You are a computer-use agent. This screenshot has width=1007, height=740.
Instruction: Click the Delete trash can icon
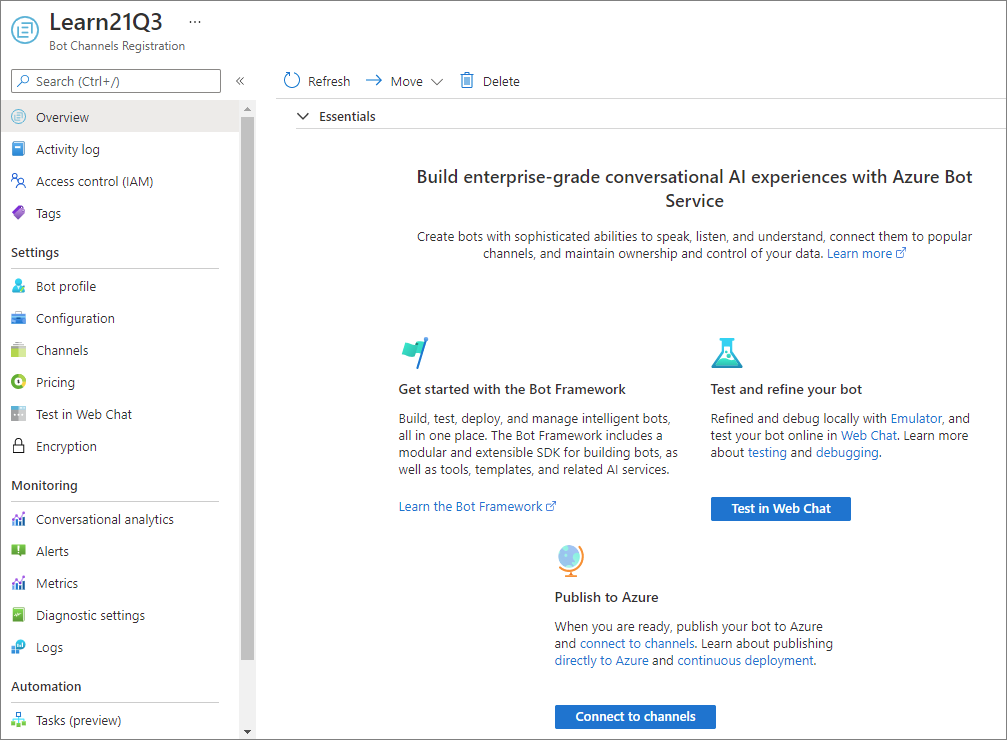tap(467, 80)
